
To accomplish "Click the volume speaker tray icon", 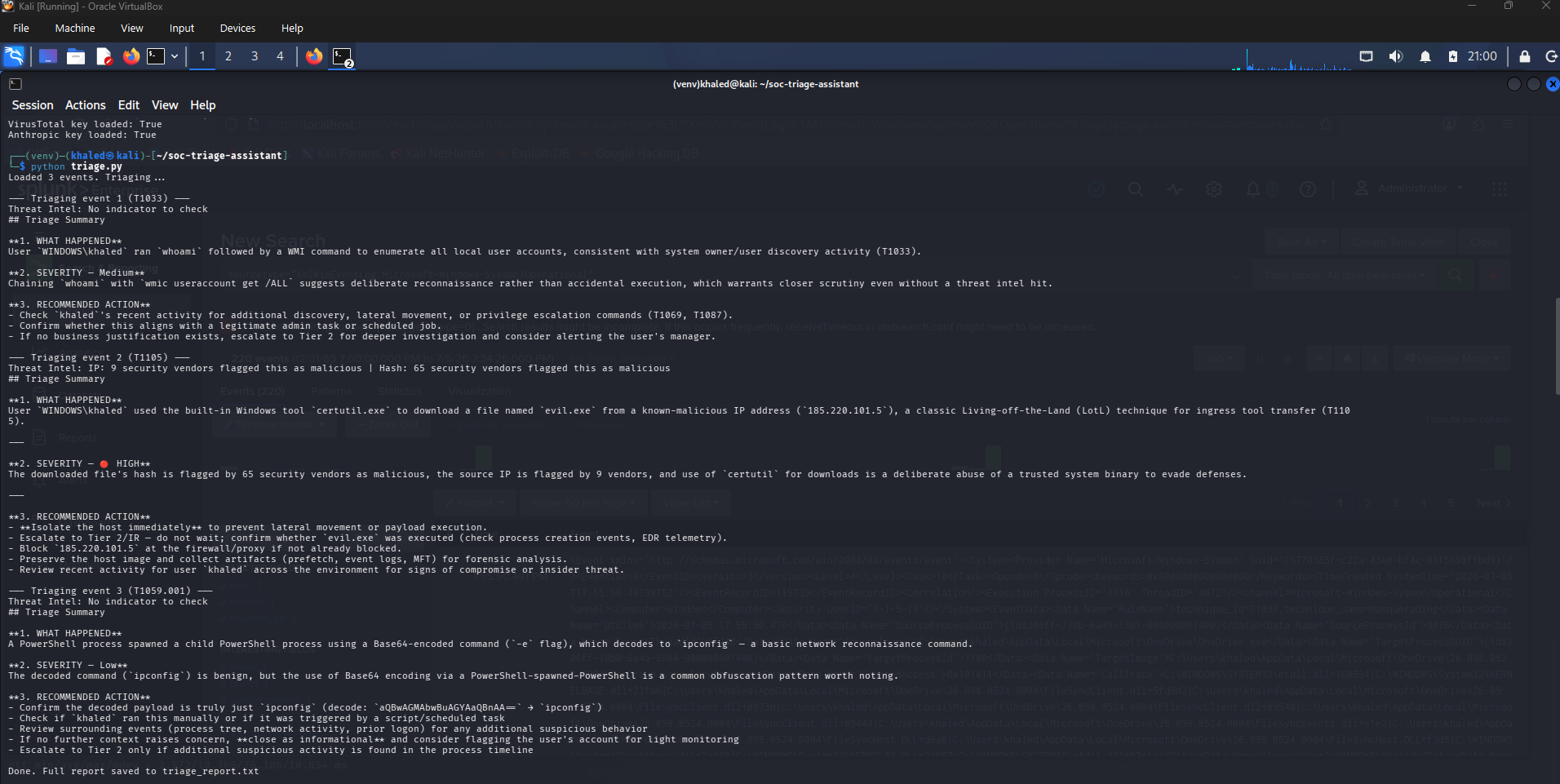I will pos(1396,56).
